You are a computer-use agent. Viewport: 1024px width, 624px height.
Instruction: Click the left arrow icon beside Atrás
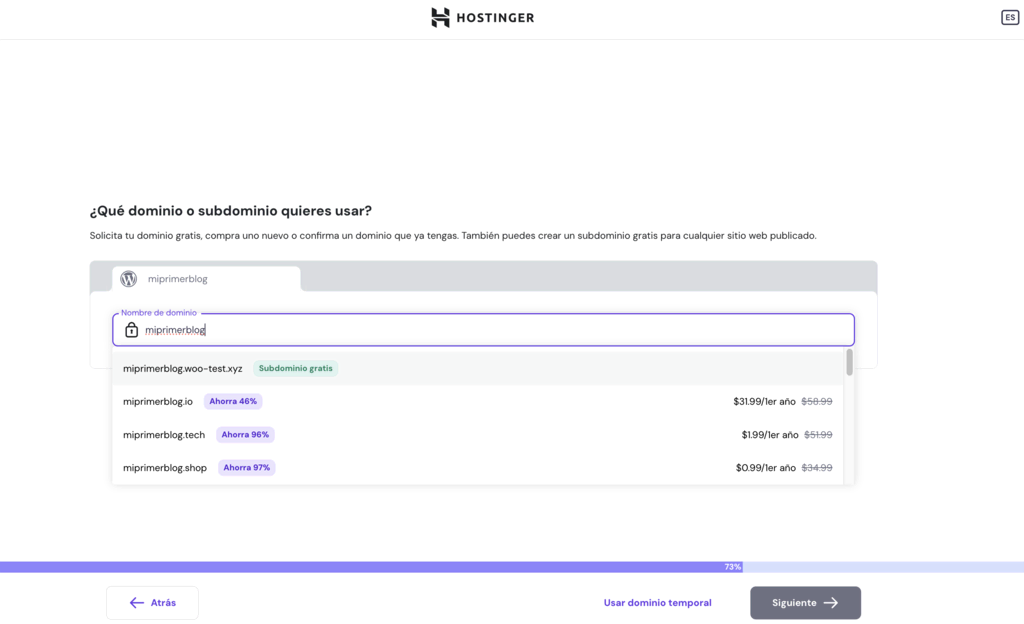click(137, 603)
